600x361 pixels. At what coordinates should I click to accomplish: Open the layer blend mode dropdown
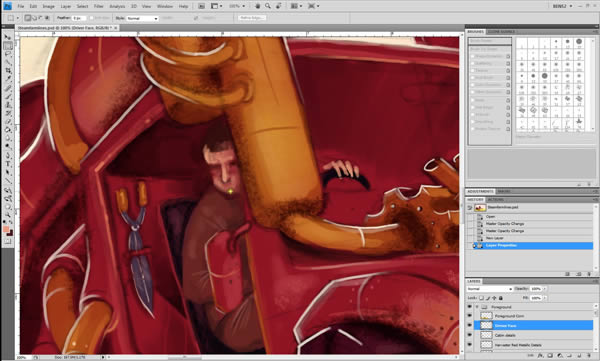click(x=489, y=289)
